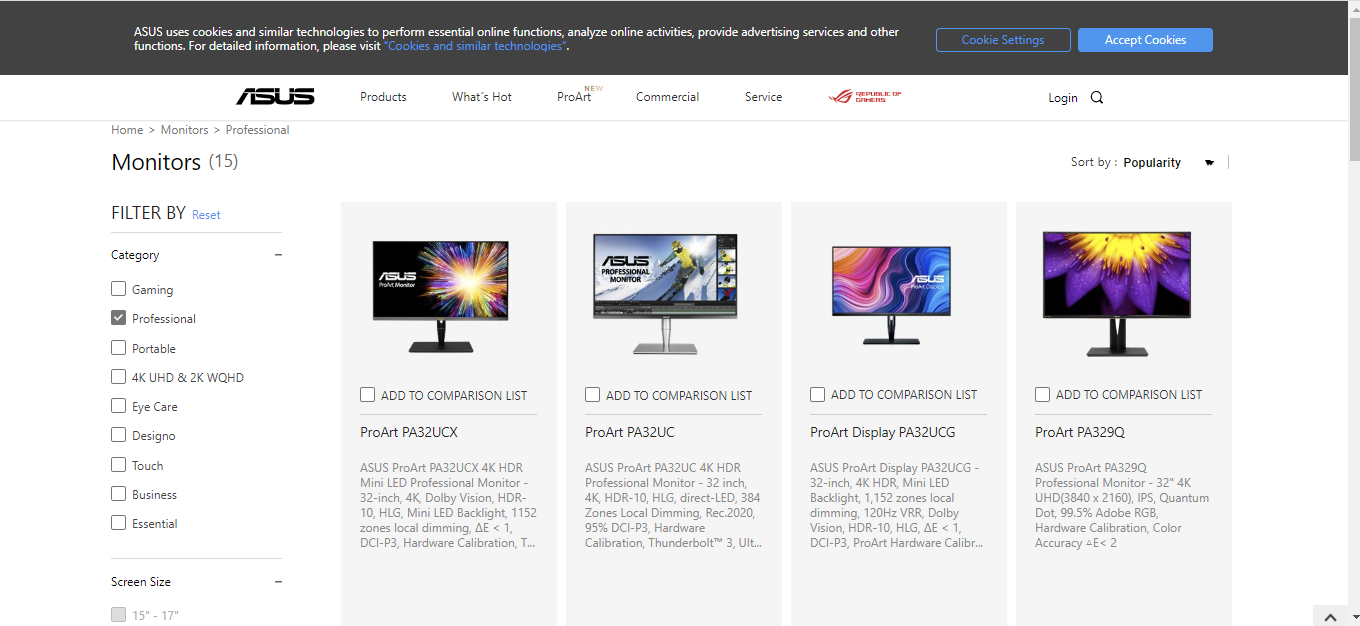Add ProArt PA32UCX to comparison list
1360x626 pixels.
(368, 395)
